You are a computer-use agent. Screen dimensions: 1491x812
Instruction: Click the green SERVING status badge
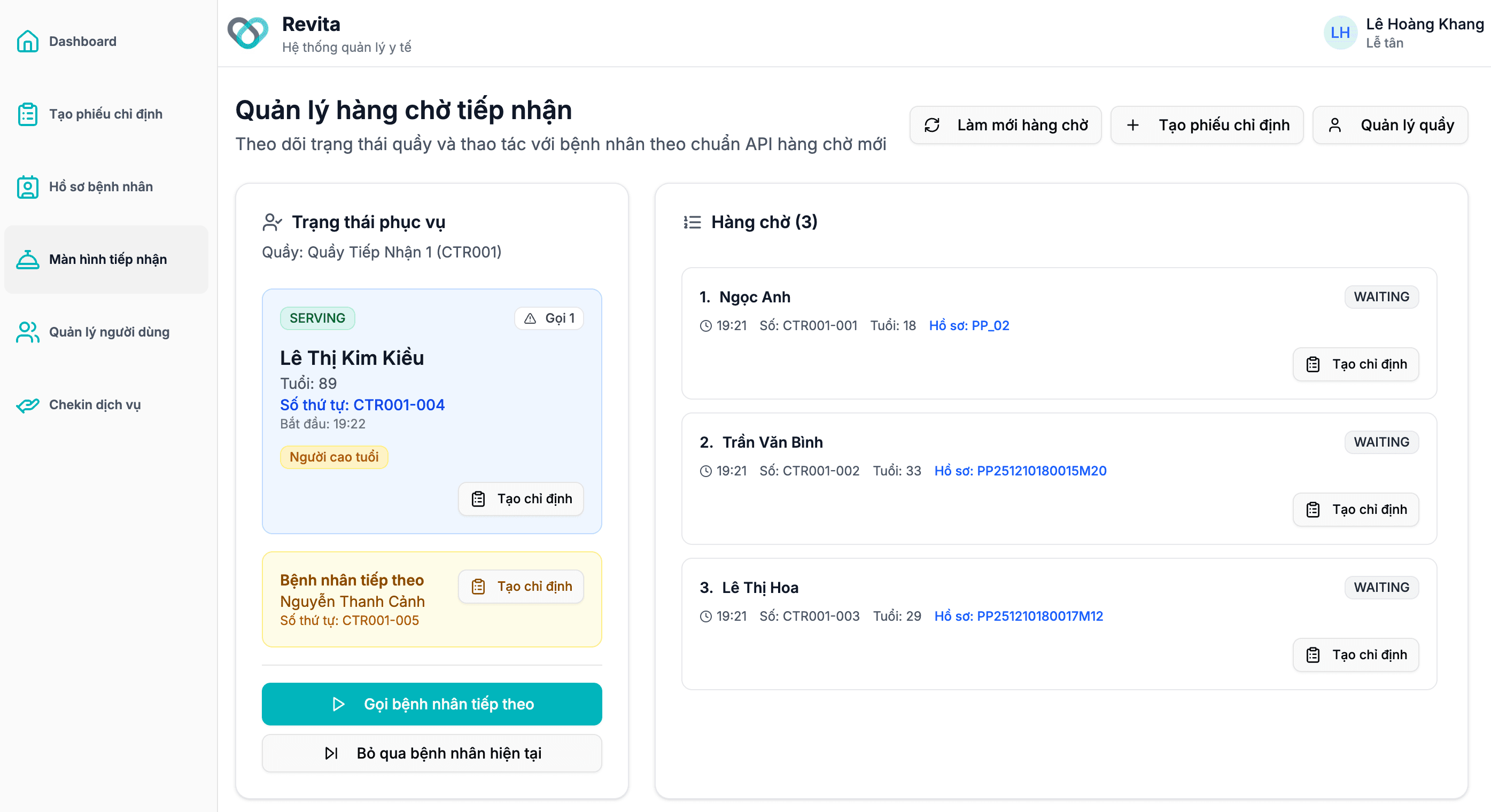[x=317, y=318]
